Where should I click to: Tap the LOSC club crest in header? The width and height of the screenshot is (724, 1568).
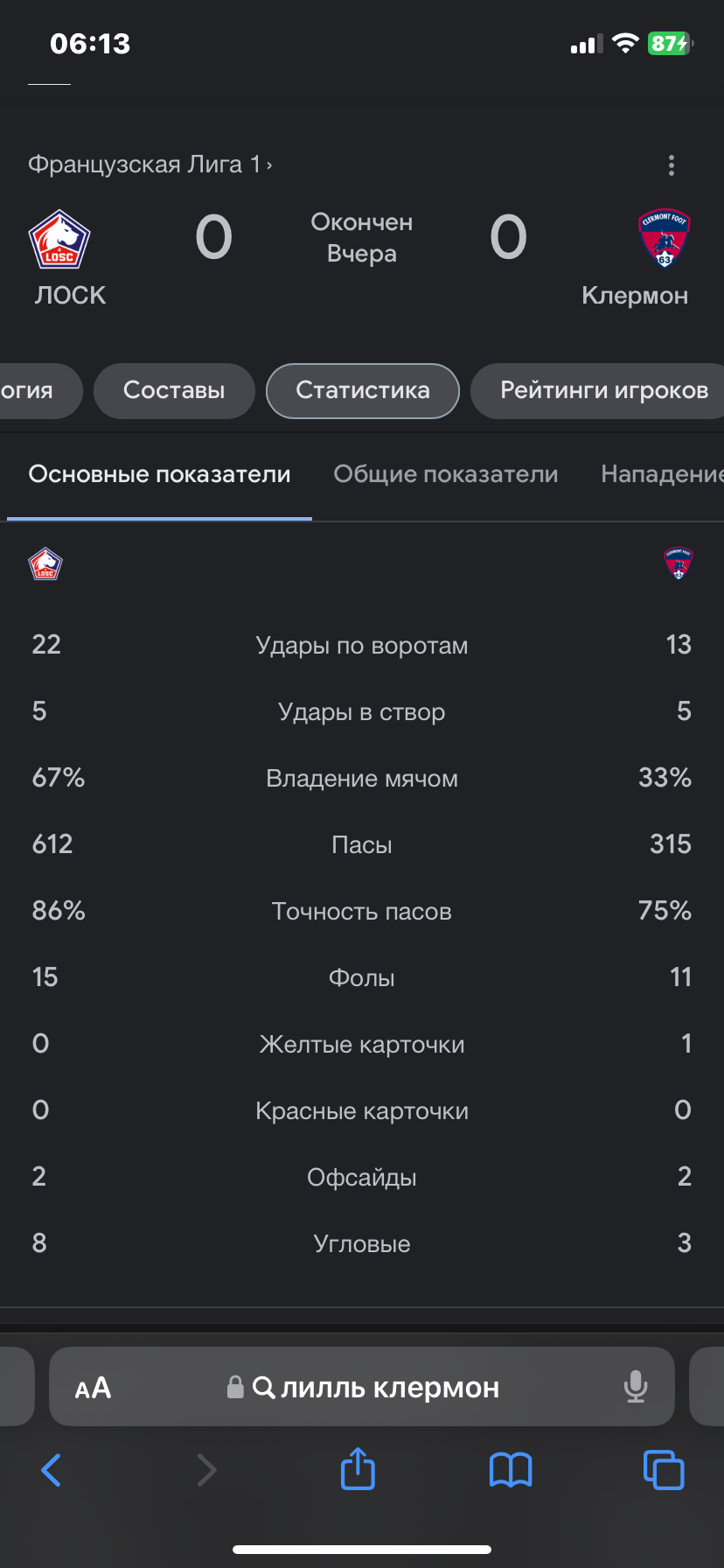[59, 239]
